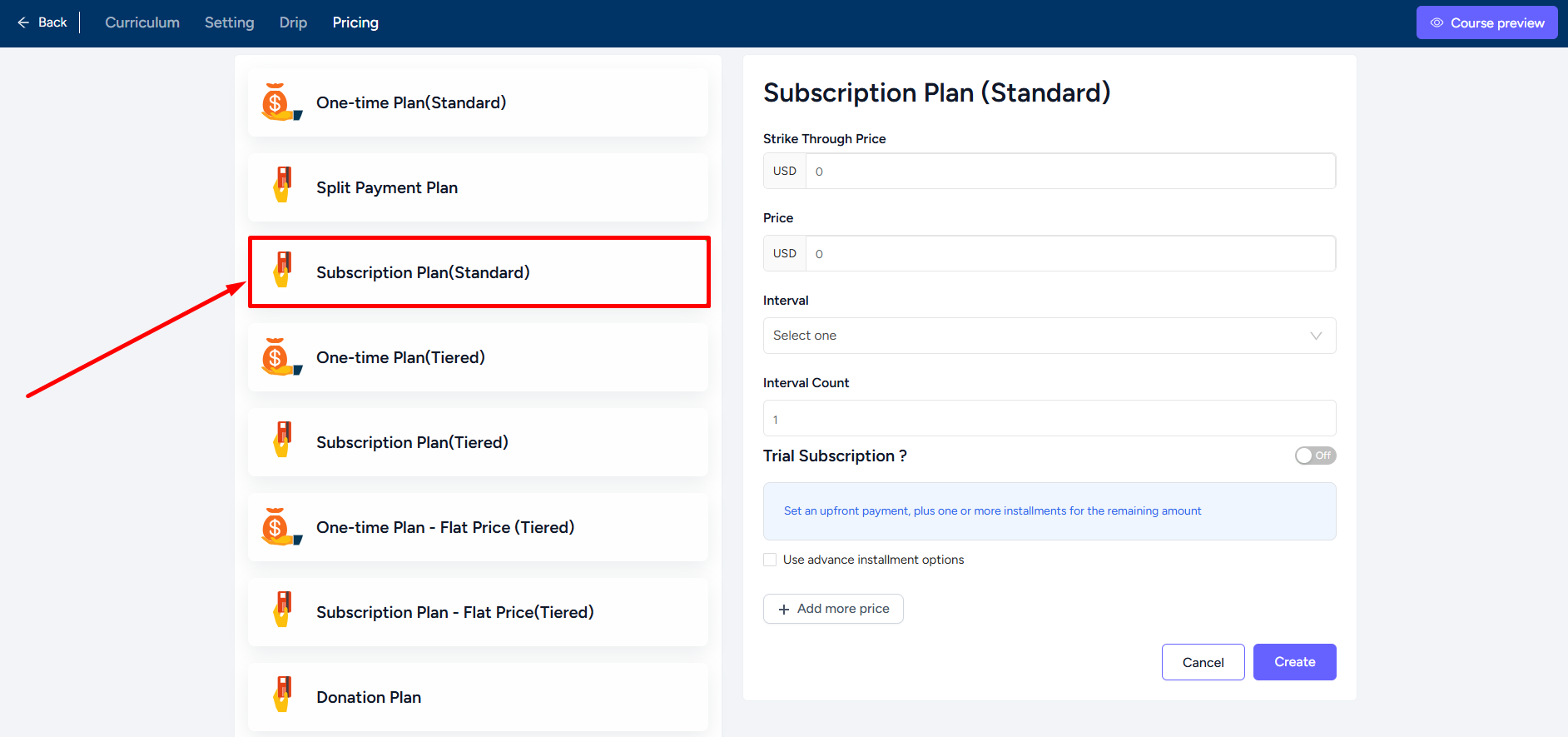Viewport: 1568px width, 737px height.
Task: Click the Interval dropdown chevron
Action: 1316,336
